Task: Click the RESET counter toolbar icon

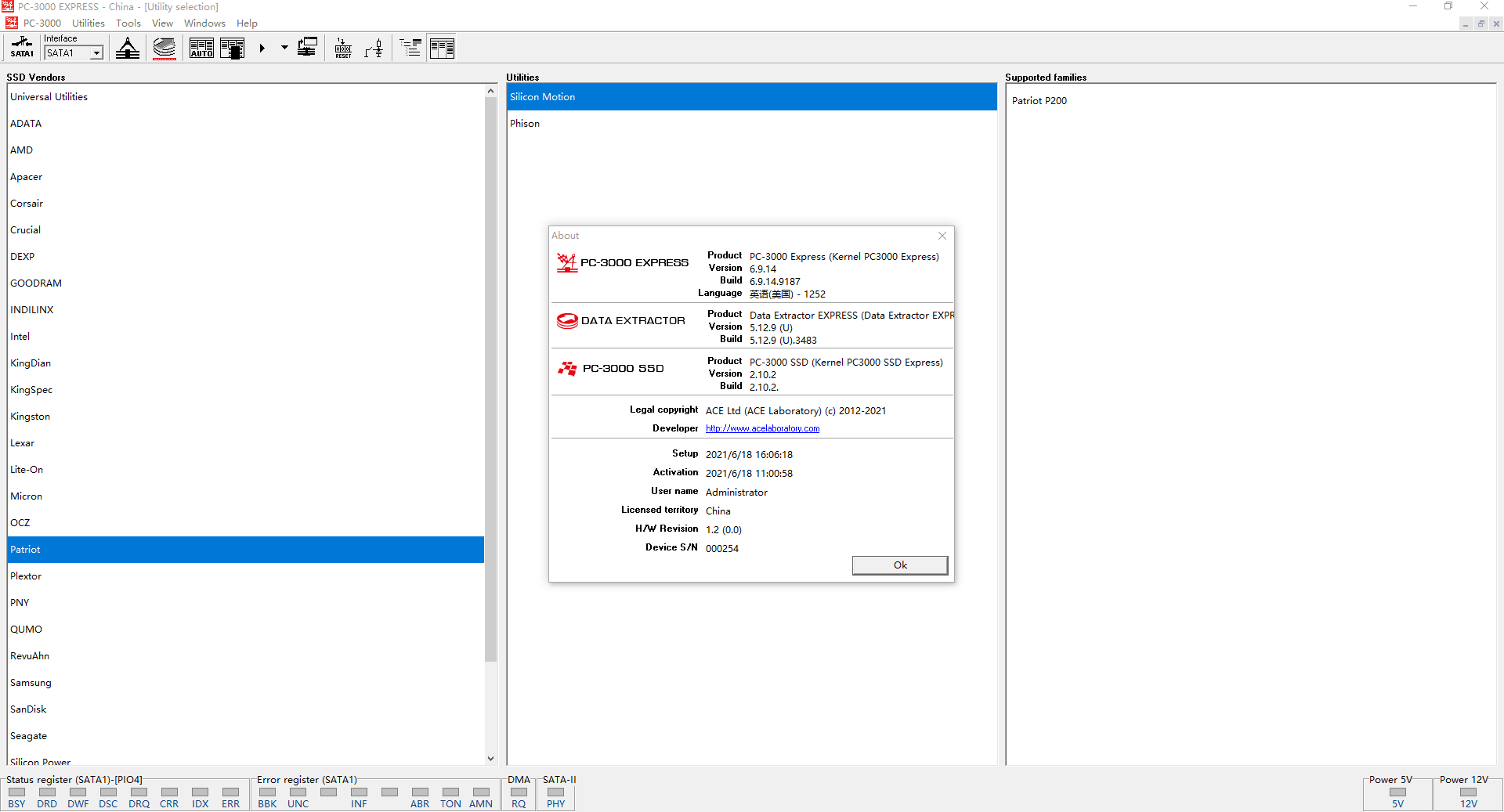Action: pos(343,48)
